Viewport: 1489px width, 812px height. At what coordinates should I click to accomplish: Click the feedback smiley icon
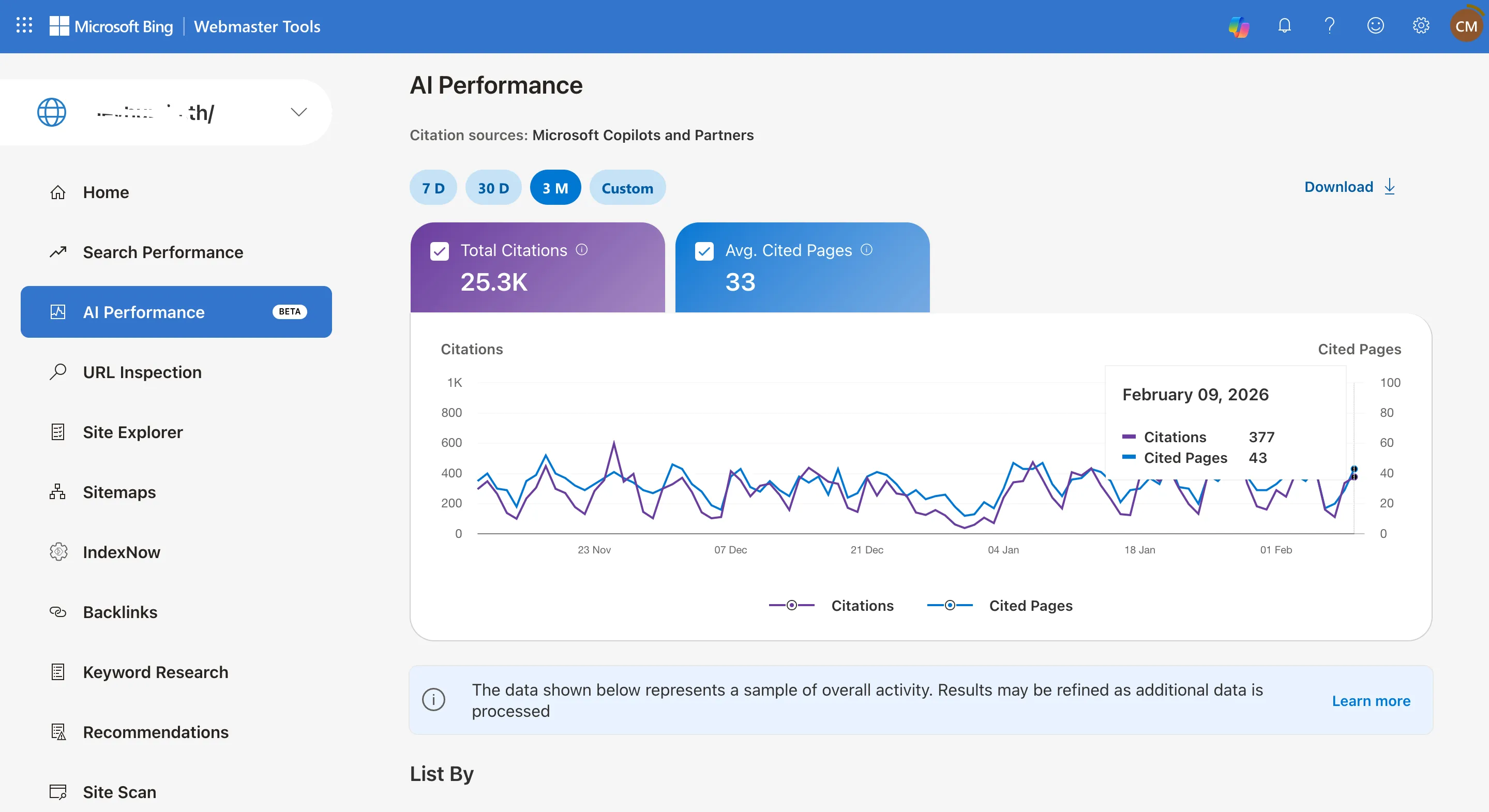pos(1376,26)
